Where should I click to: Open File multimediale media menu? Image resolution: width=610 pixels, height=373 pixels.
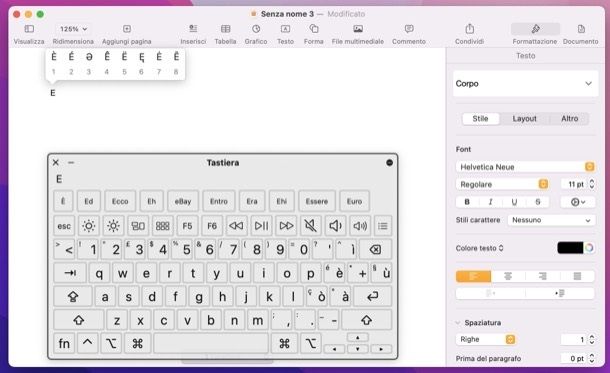(358, 29)
